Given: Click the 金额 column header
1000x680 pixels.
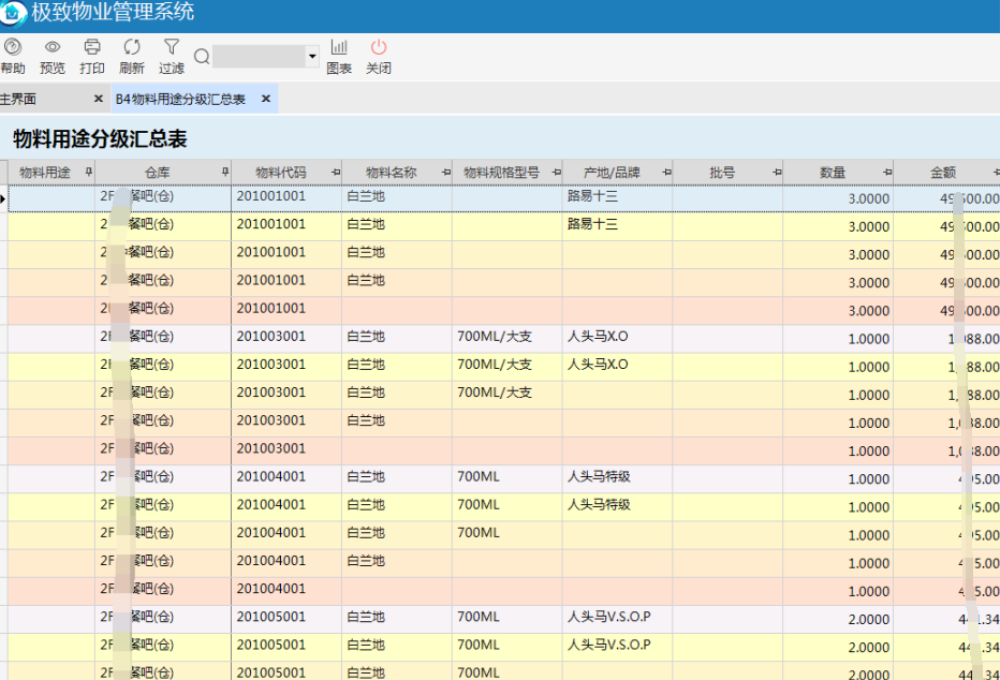Looking at the screenshot, I should (x=943, y=172).
